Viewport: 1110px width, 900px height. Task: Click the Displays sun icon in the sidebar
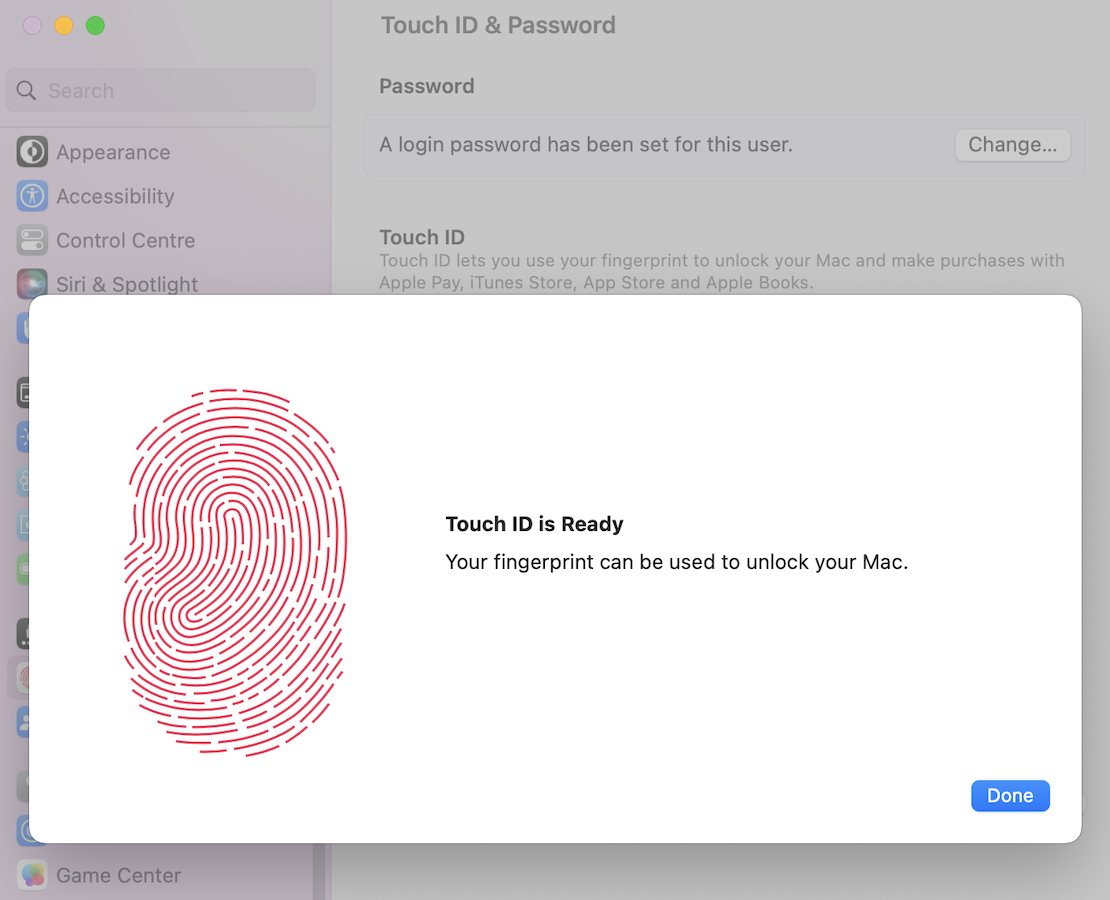click(23, 437)
